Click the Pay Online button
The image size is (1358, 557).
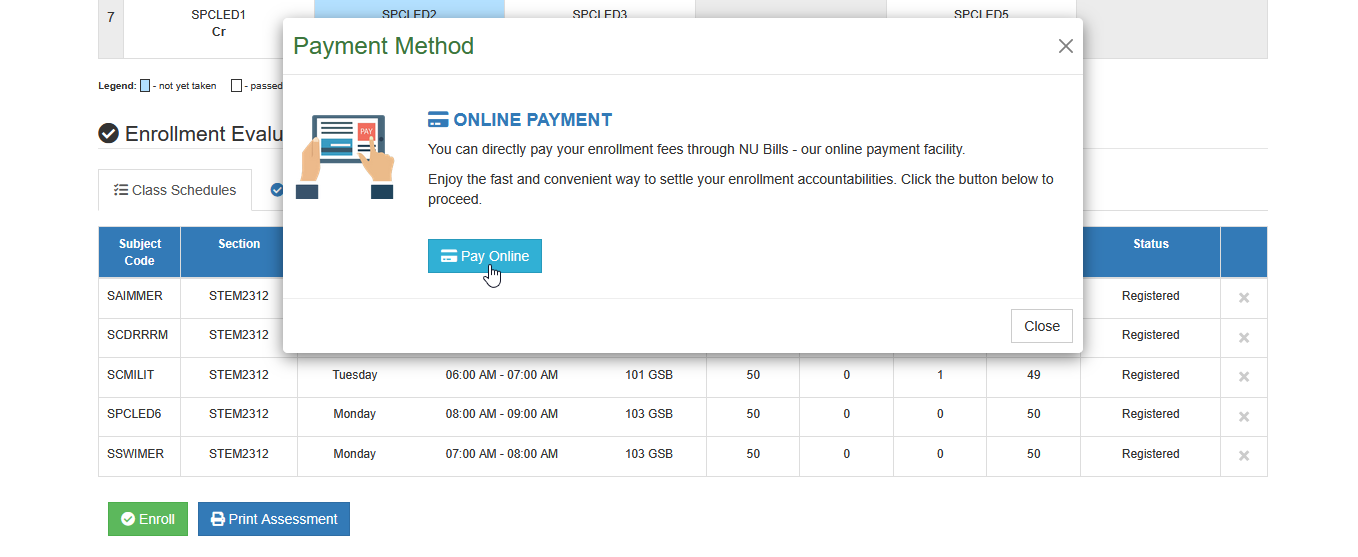[x=485, y=256]
